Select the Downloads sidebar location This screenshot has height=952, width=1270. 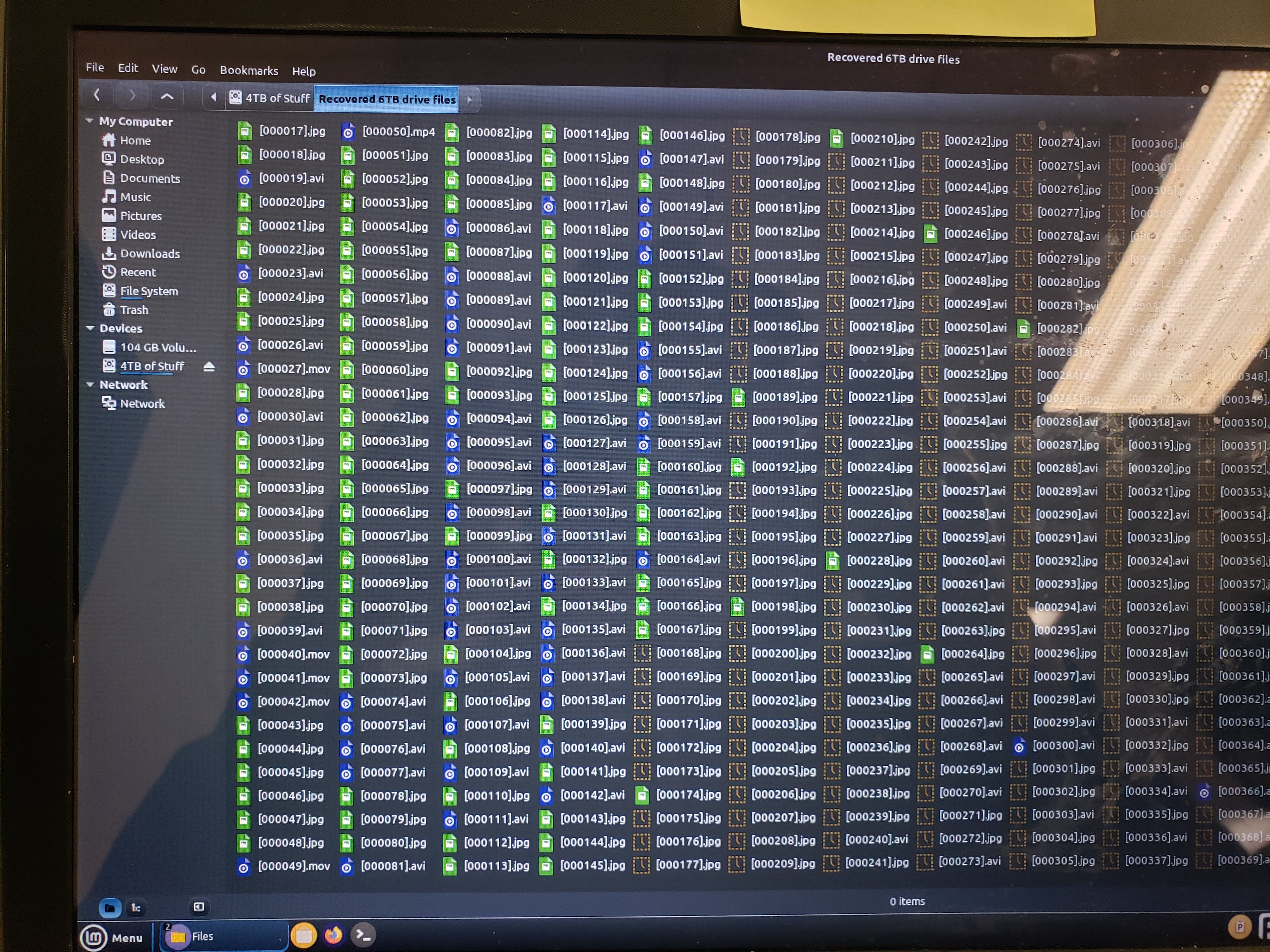coord(149,254)
